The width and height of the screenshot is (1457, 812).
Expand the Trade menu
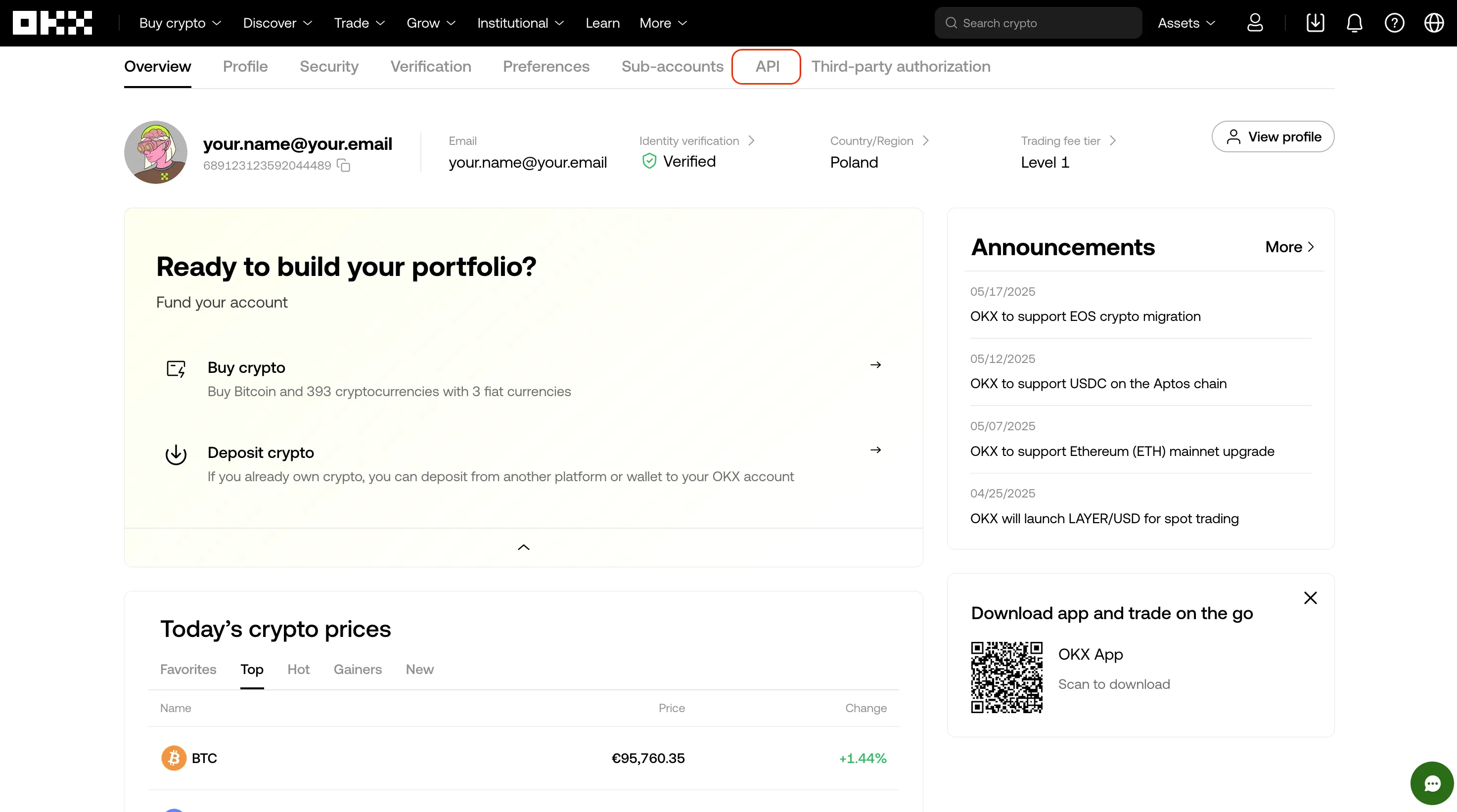tap(359, 23)
